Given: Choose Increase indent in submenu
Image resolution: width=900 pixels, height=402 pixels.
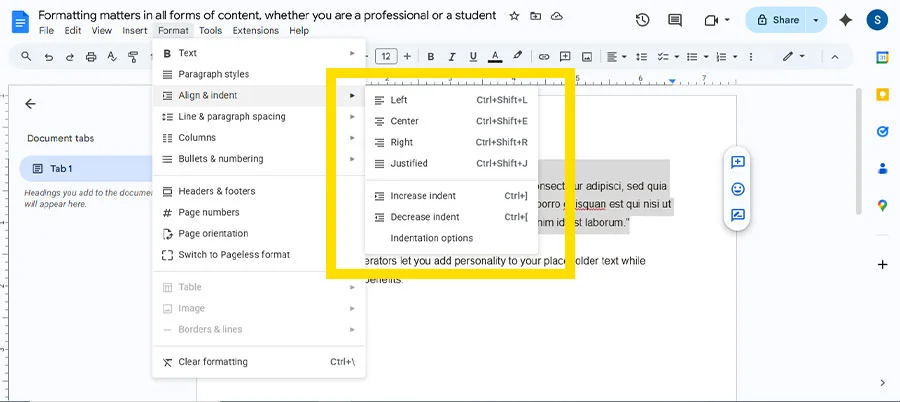Looking at the screenshot, I should (x=451, y=196).
